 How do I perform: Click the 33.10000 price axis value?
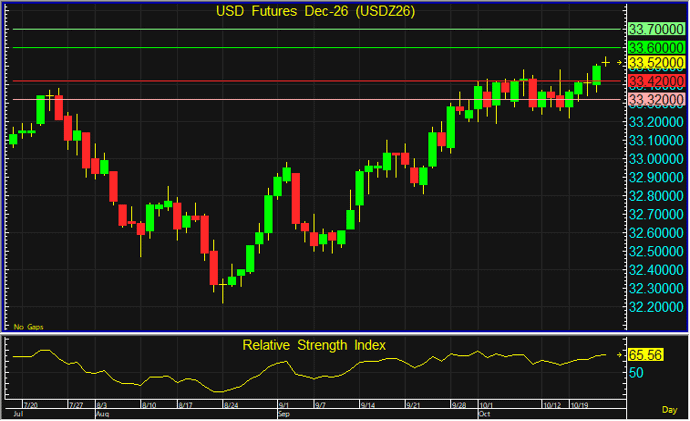click(x=656, y=140)
